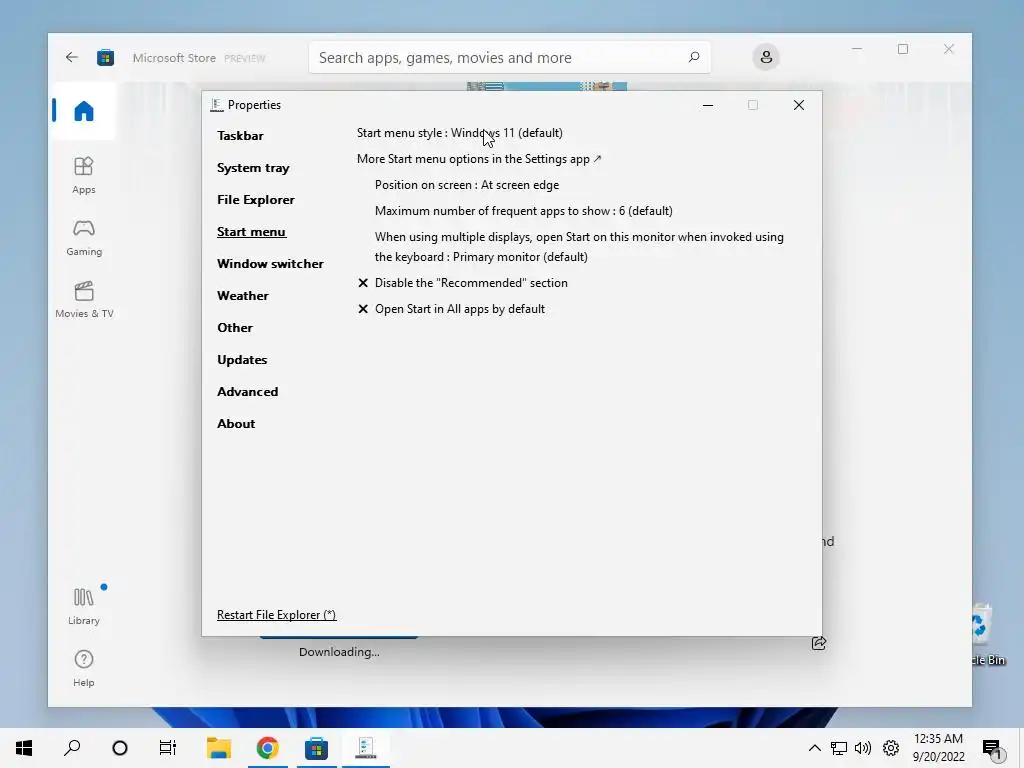1024x768 pixels.
Task: Open Task View on taskbar
Action: (168, 748)
